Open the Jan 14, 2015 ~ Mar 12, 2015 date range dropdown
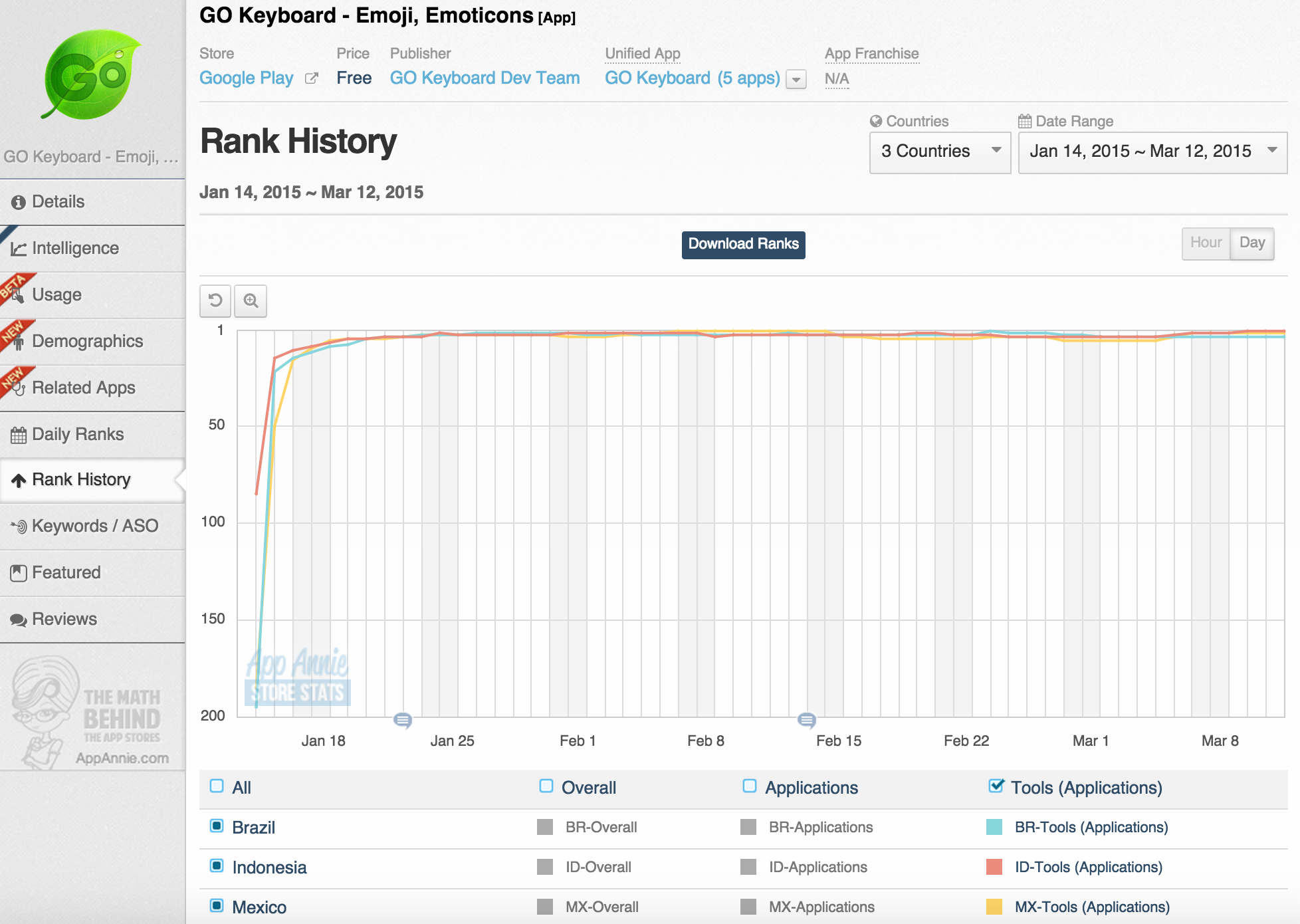 (1152, 152)
